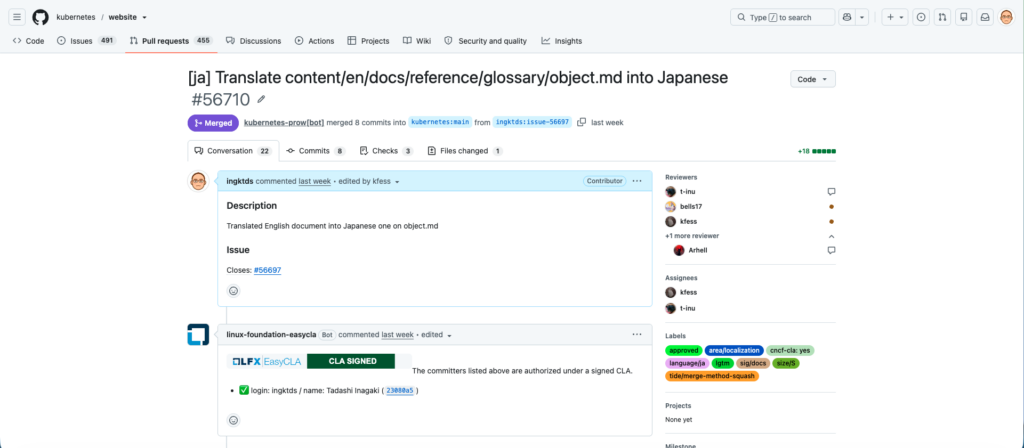Screen dimensions: 1024x448
Task: Add emoji reaction to easycla comment
Action: click(x=233, y=420)
